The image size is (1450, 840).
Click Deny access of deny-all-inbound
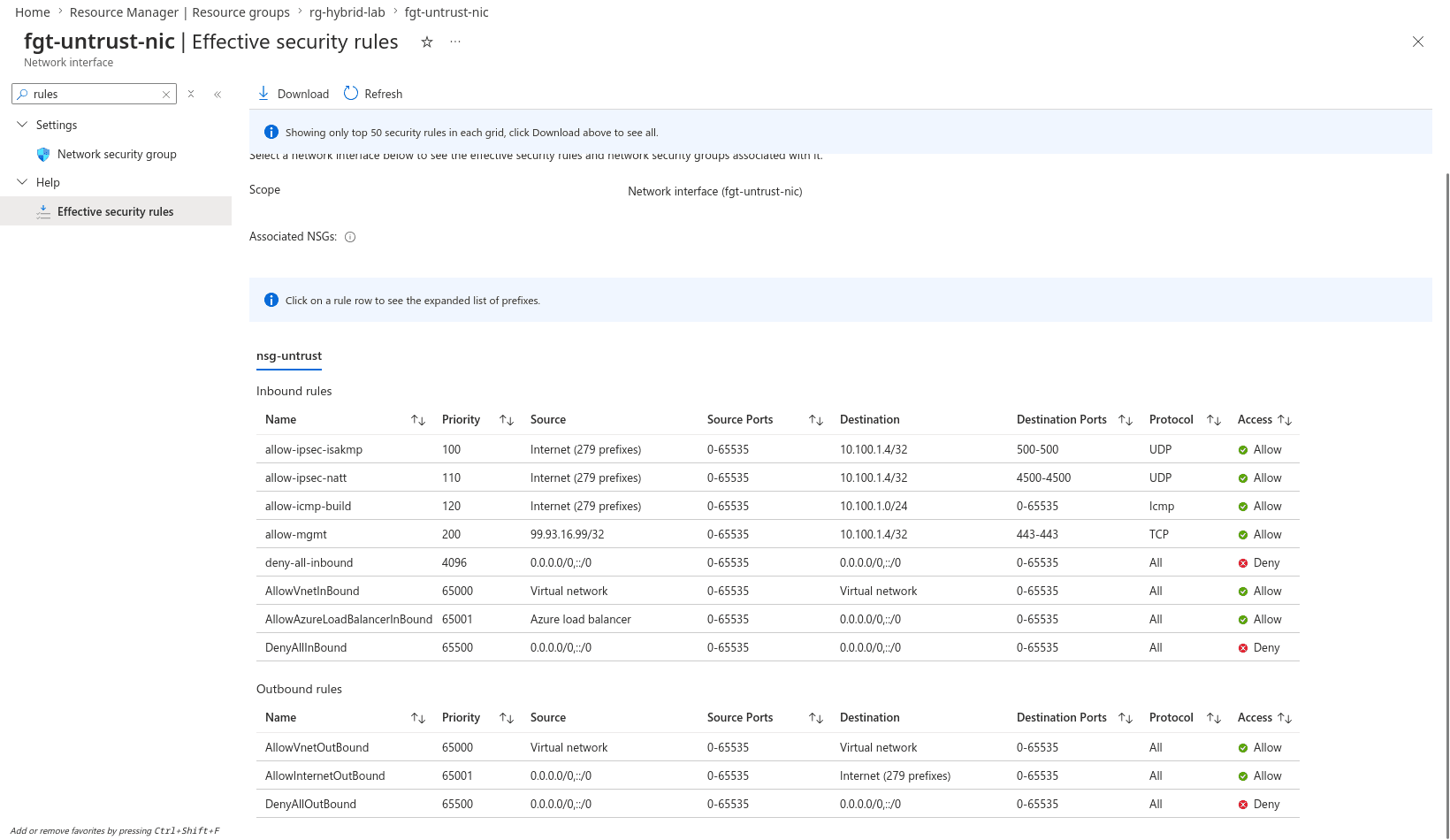click(x=1260, y=563)
